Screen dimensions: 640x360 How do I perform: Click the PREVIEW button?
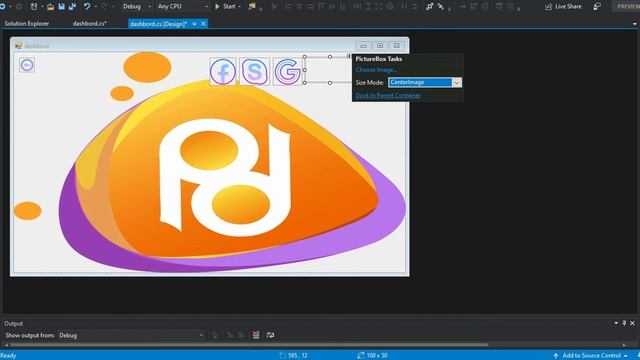click(627, 7)
